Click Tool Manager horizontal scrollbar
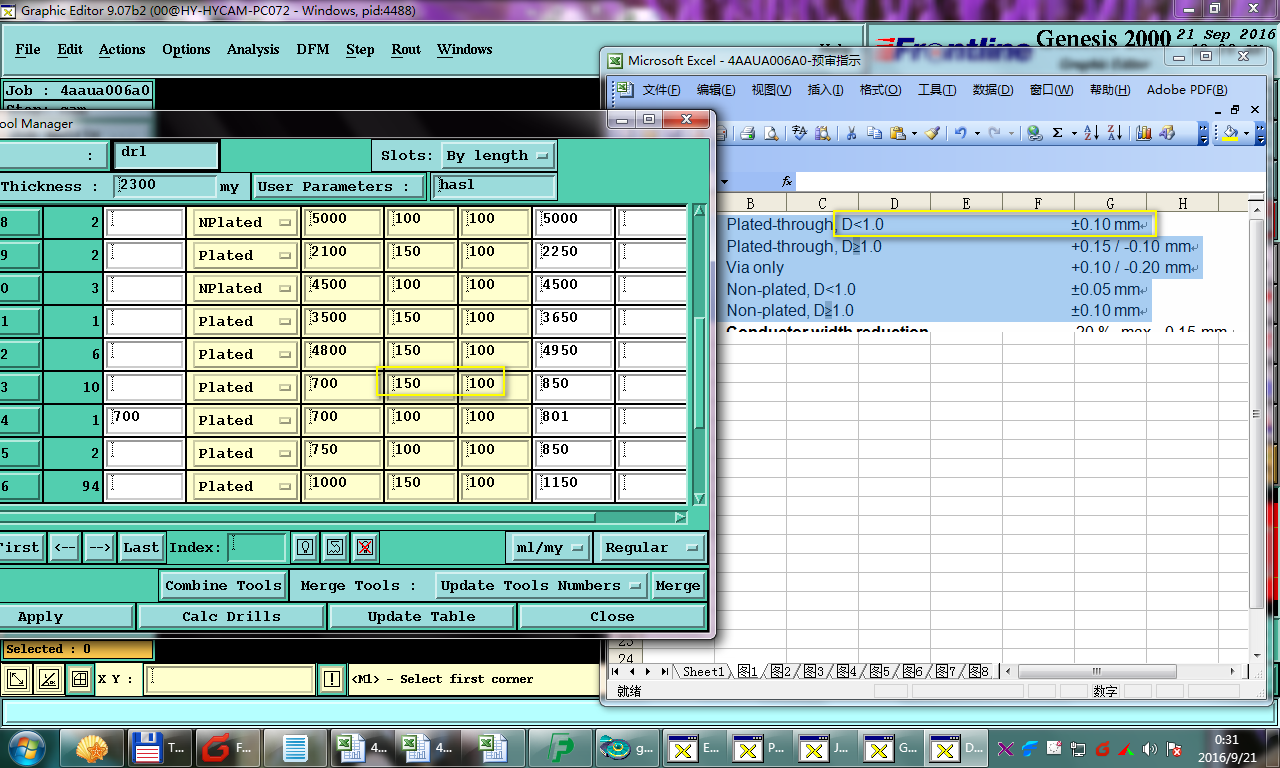The width and height of the screenshot is (1280, 768). point(300,517)
